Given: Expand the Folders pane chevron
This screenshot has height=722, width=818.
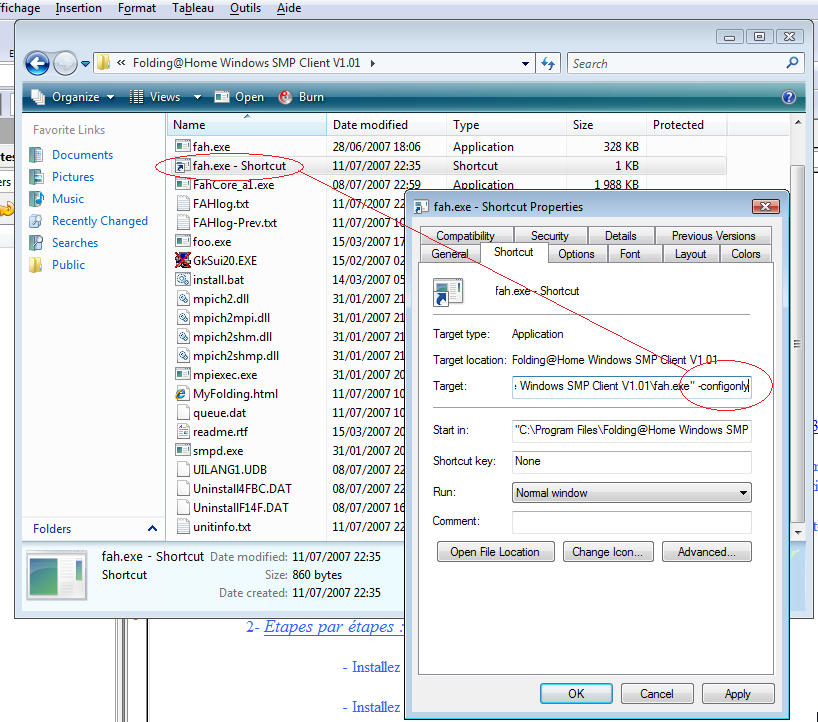Looking at the screenshot, I should (x=152, y=528).
